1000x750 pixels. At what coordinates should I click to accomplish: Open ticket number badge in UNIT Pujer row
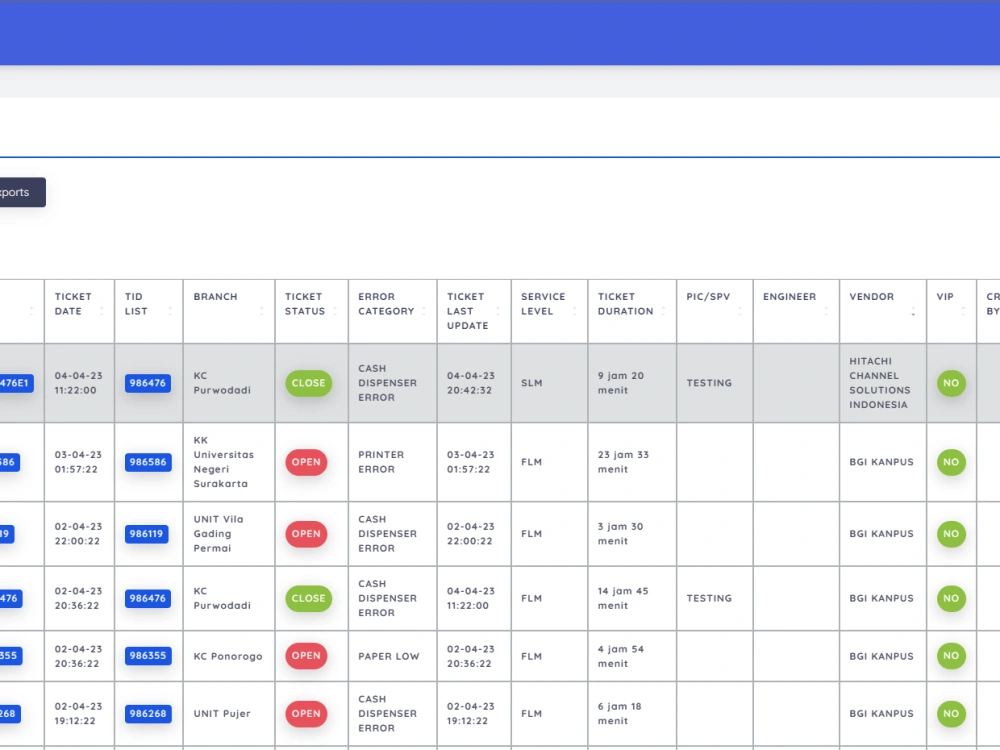[10, 714]
